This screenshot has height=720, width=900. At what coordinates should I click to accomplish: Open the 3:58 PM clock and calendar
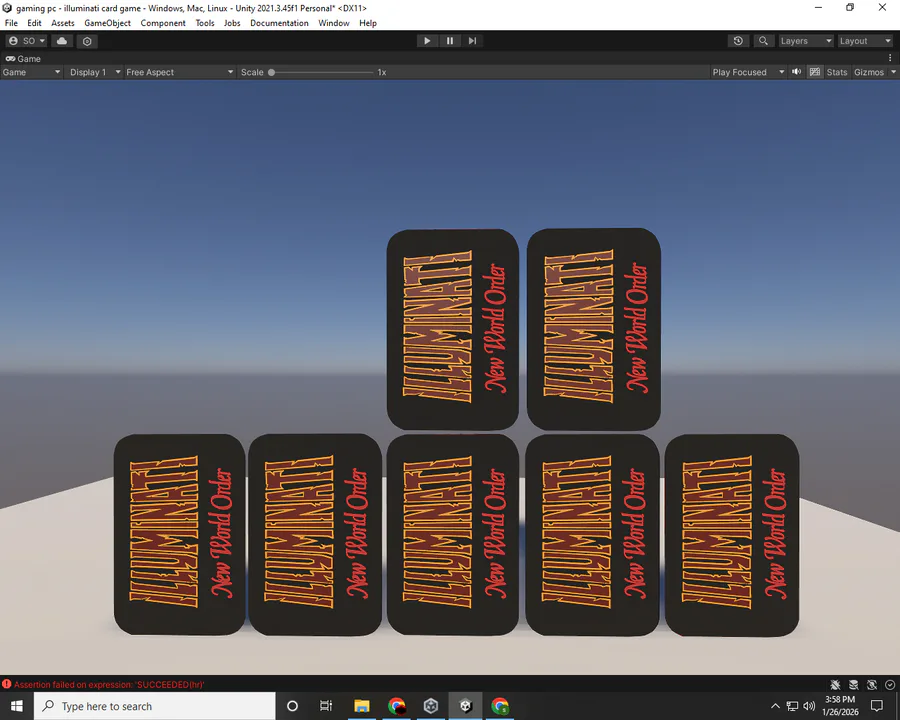pyautogui.click(x=840, y=706)
